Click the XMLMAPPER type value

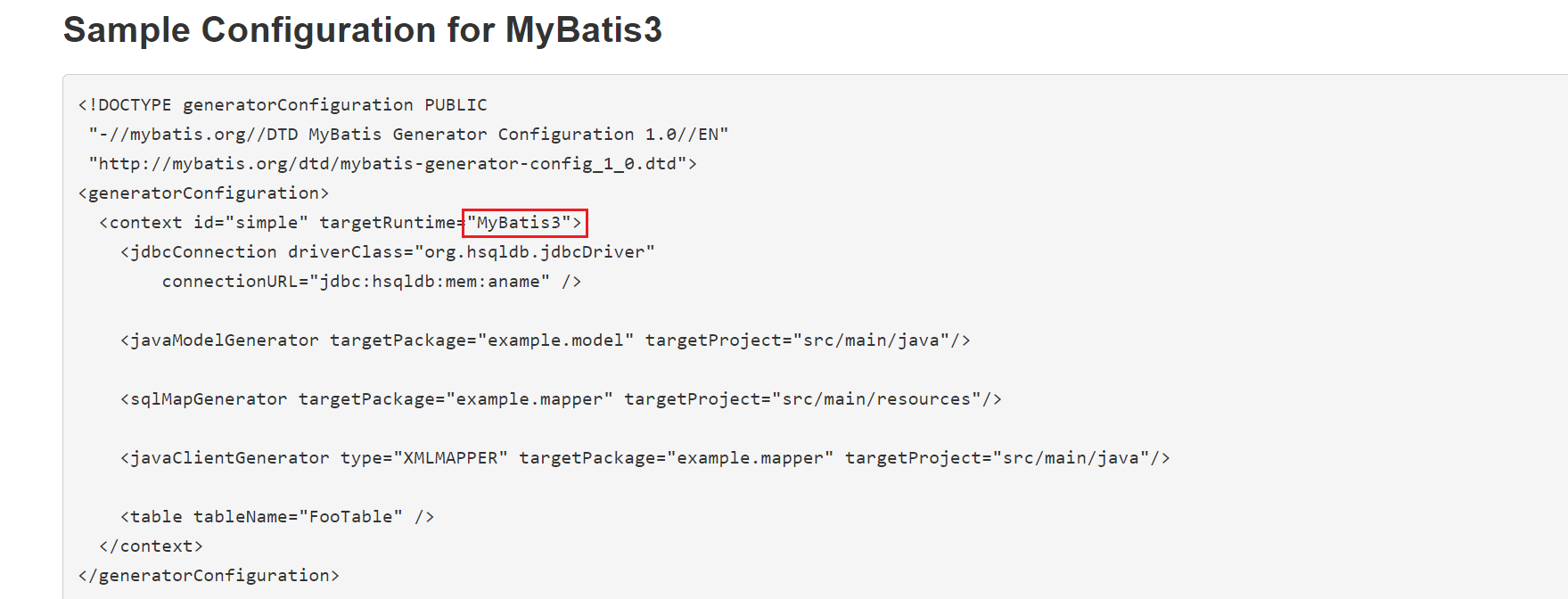[451, 458]
